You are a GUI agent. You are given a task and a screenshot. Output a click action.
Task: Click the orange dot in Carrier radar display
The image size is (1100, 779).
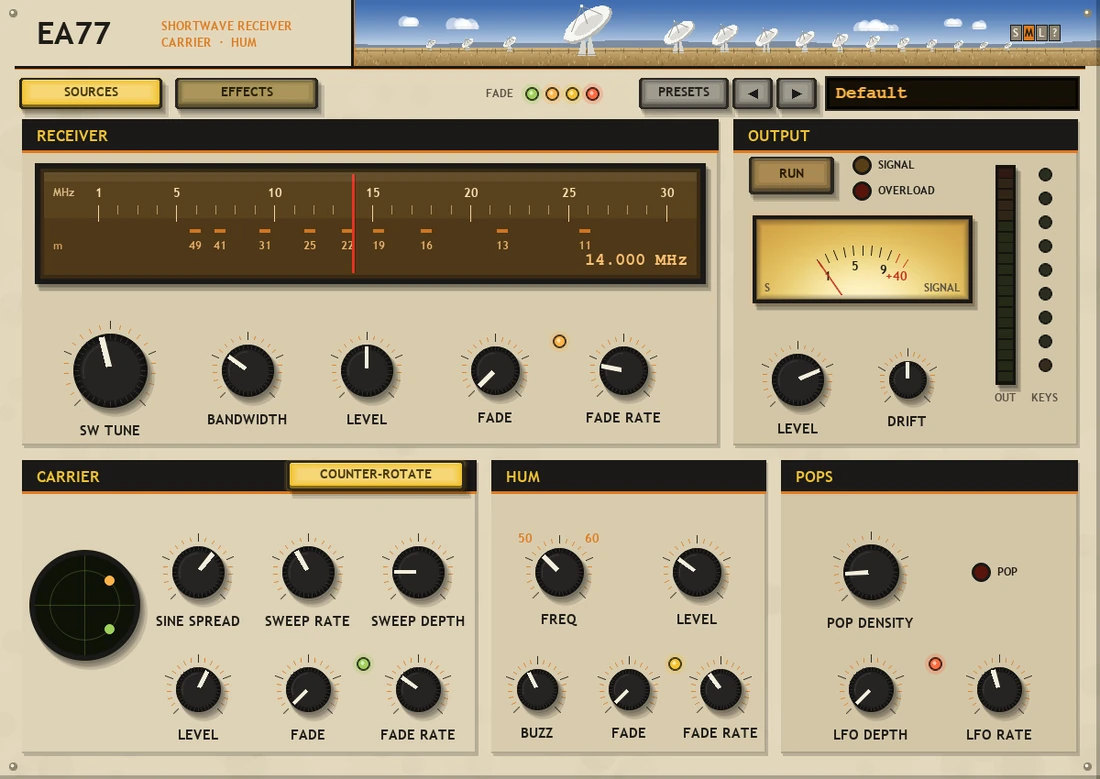tap(109, 580)
